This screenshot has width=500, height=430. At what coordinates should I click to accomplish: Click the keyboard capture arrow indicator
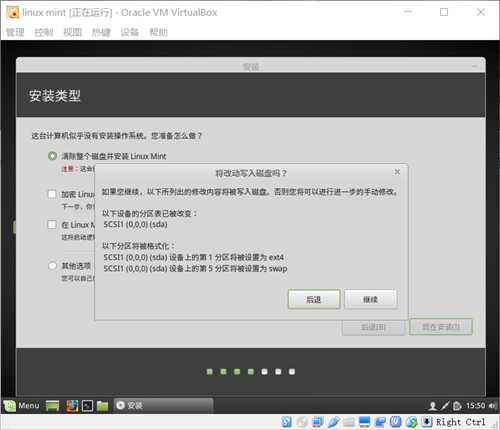427,422
